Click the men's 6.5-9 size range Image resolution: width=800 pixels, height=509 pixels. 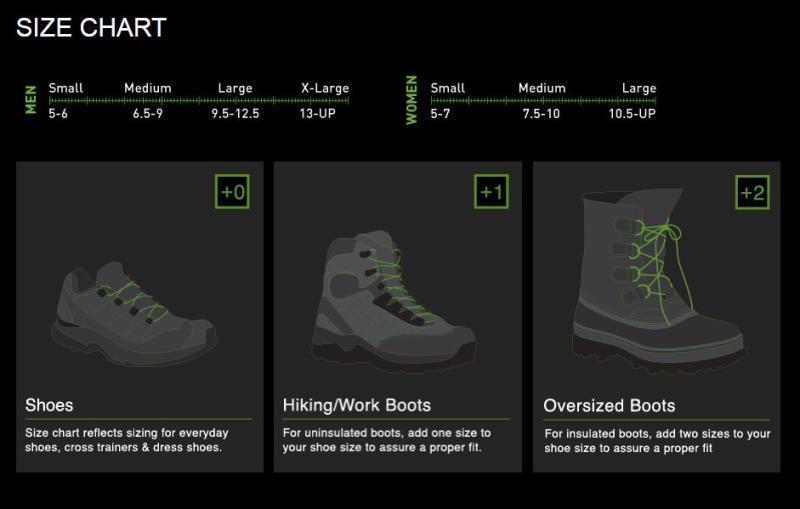pos(148,113)
